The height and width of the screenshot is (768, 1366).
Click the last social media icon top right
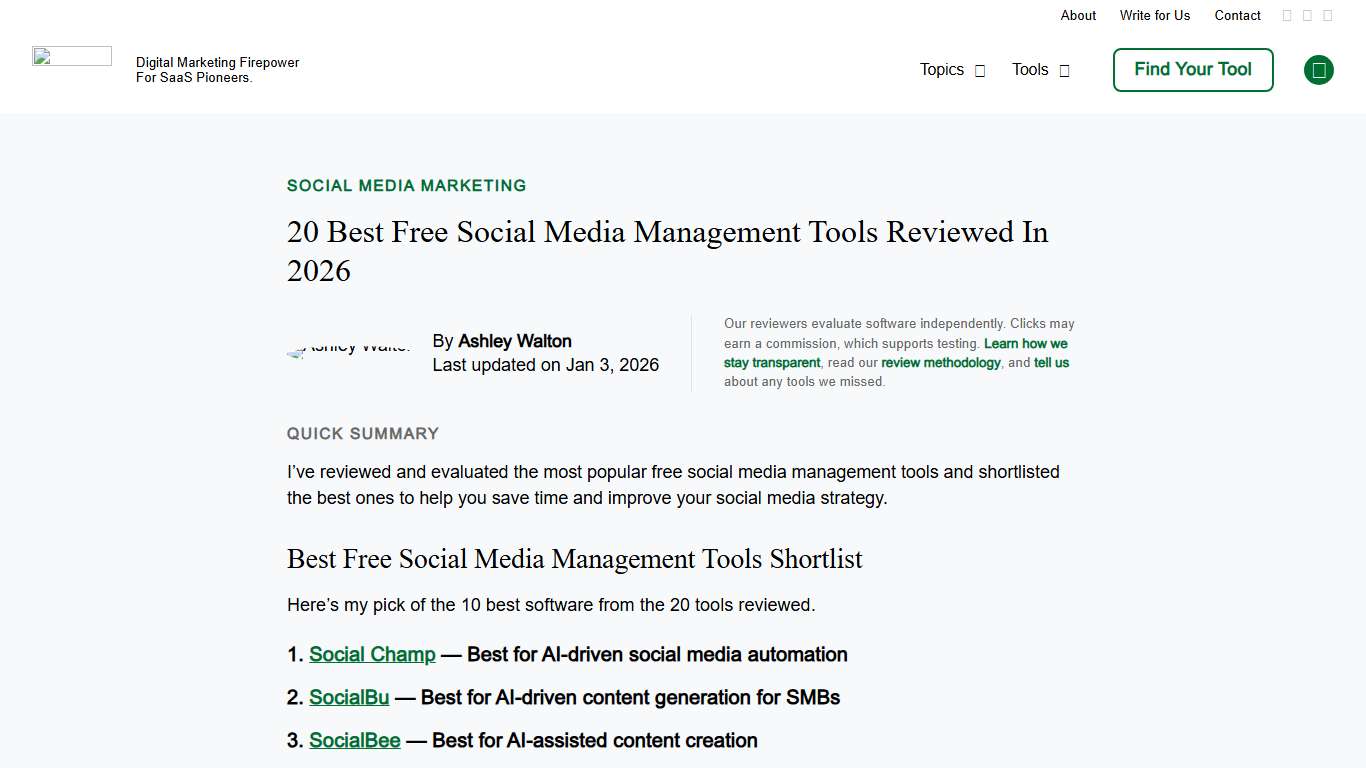1327,15
